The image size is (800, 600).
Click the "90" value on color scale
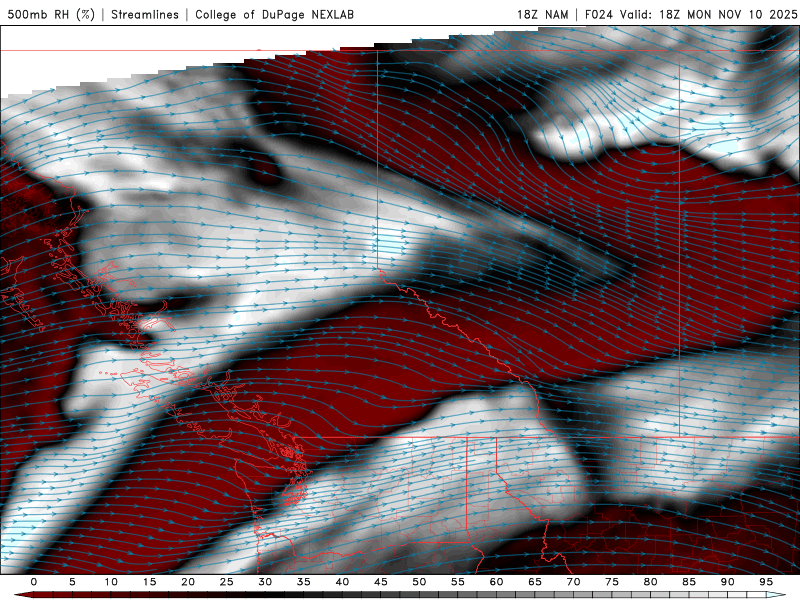click(x=728, y=582)
